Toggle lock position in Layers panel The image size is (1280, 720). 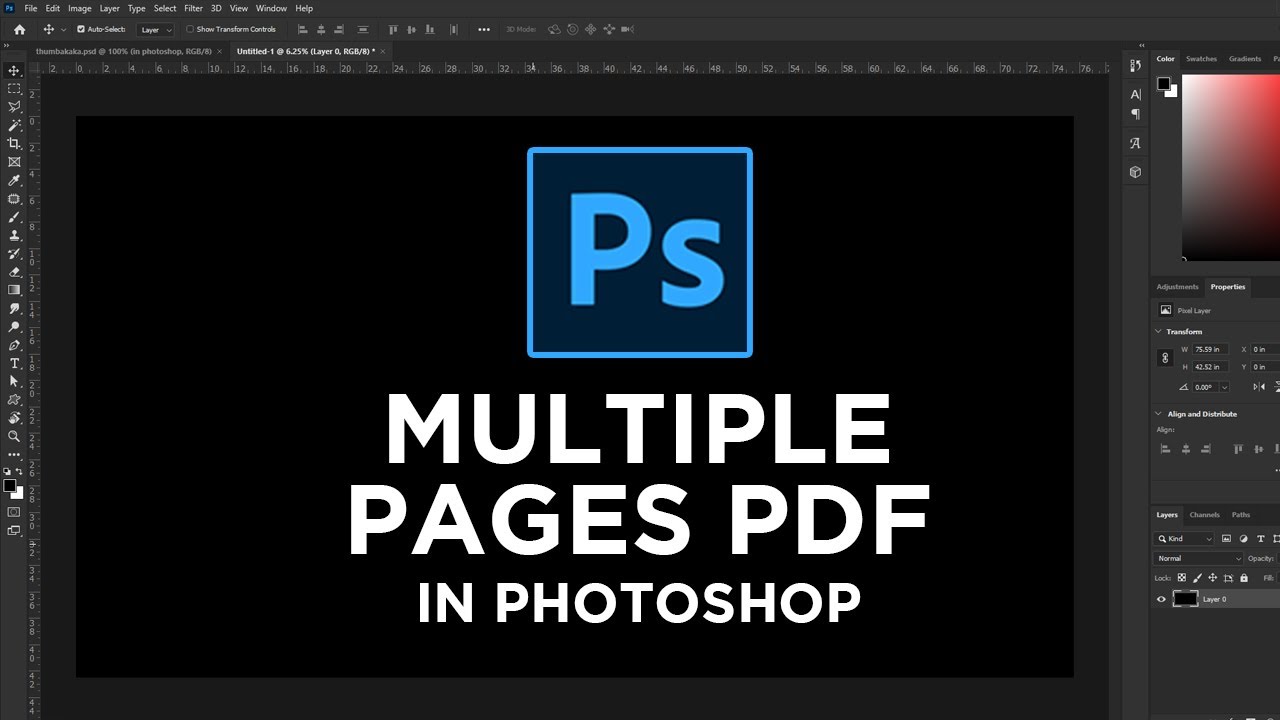[1212, 578]
